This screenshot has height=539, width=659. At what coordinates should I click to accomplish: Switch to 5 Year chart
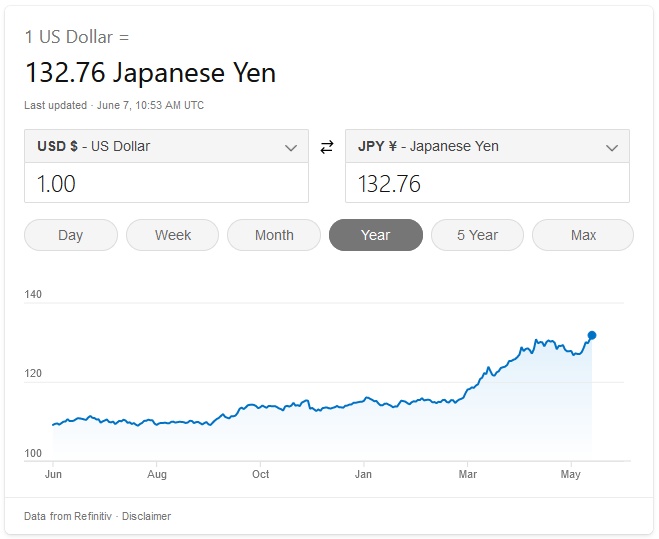coord(477,235)
